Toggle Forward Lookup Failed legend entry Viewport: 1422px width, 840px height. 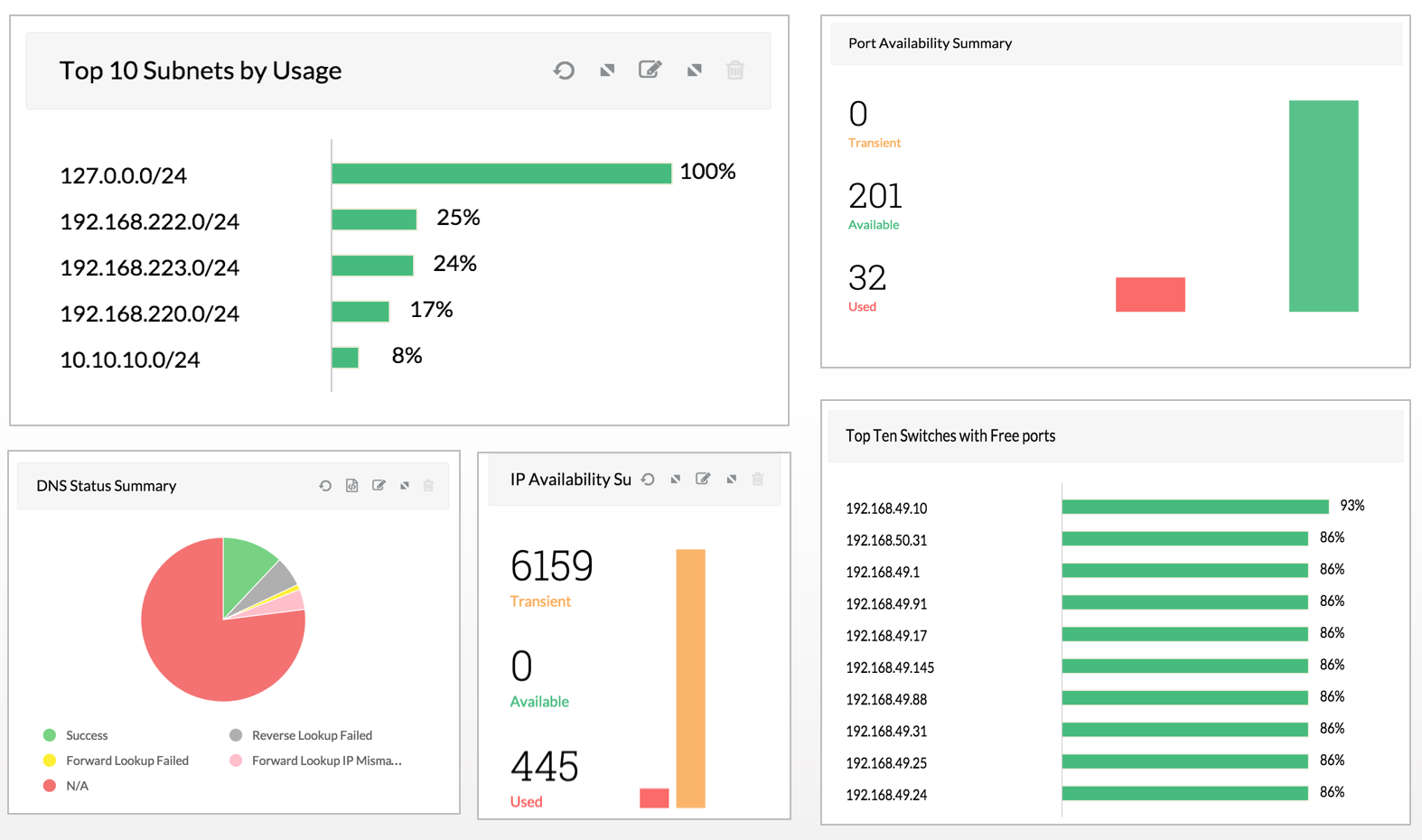[117, 761]
